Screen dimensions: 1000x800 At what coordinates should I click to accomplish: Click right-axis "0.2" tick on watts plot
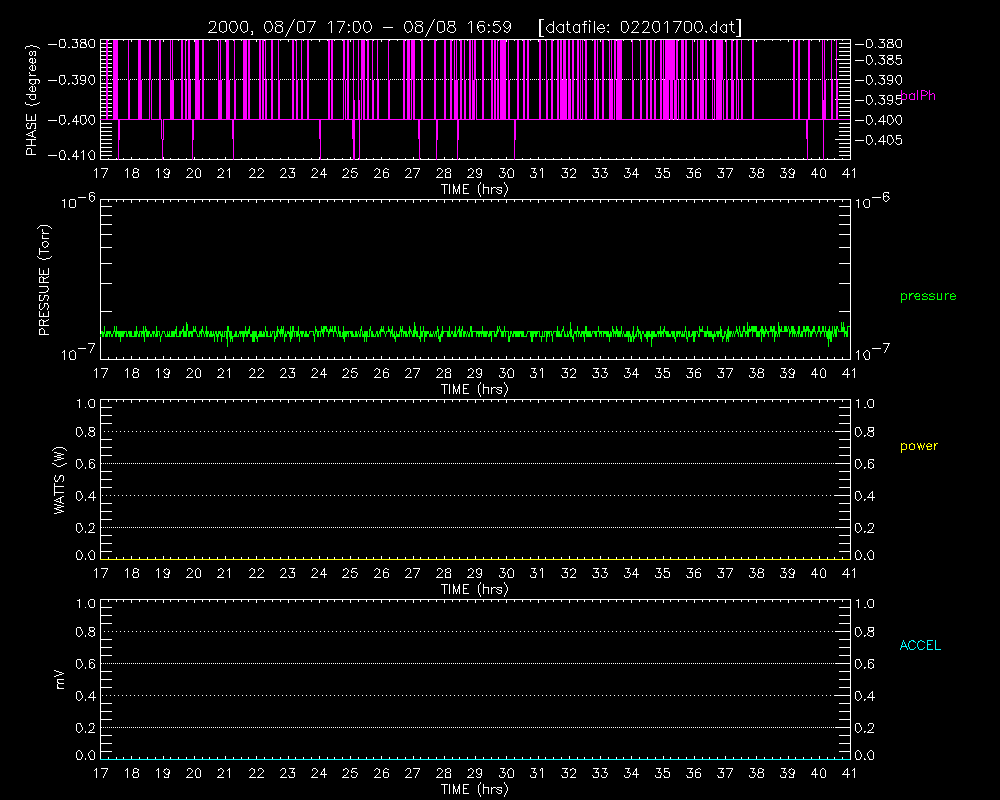tap(865, 528)
